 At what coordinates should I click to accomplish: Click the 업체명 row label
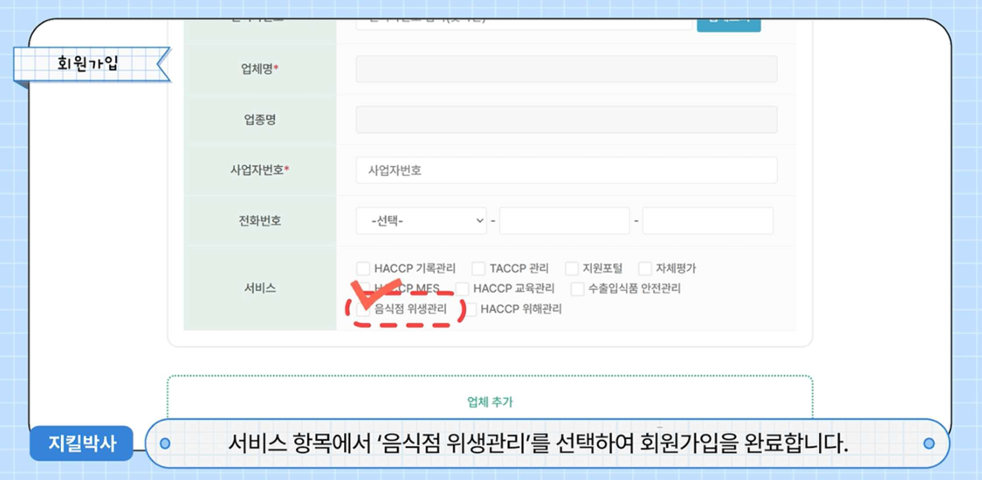pos(260,69)
